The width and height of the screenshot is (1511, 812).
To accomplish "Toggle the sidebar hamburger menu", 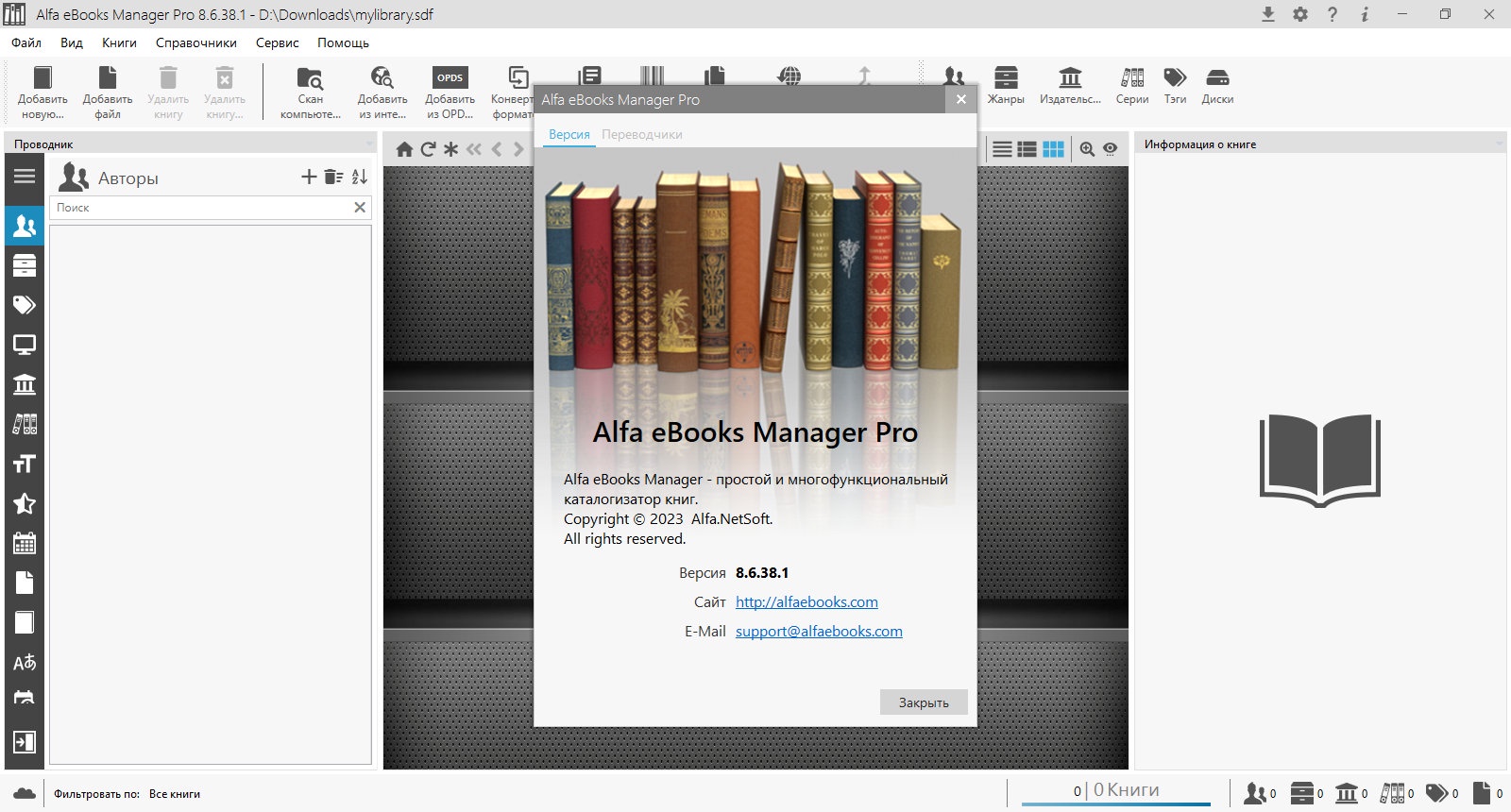I will (x=25, y=177).
